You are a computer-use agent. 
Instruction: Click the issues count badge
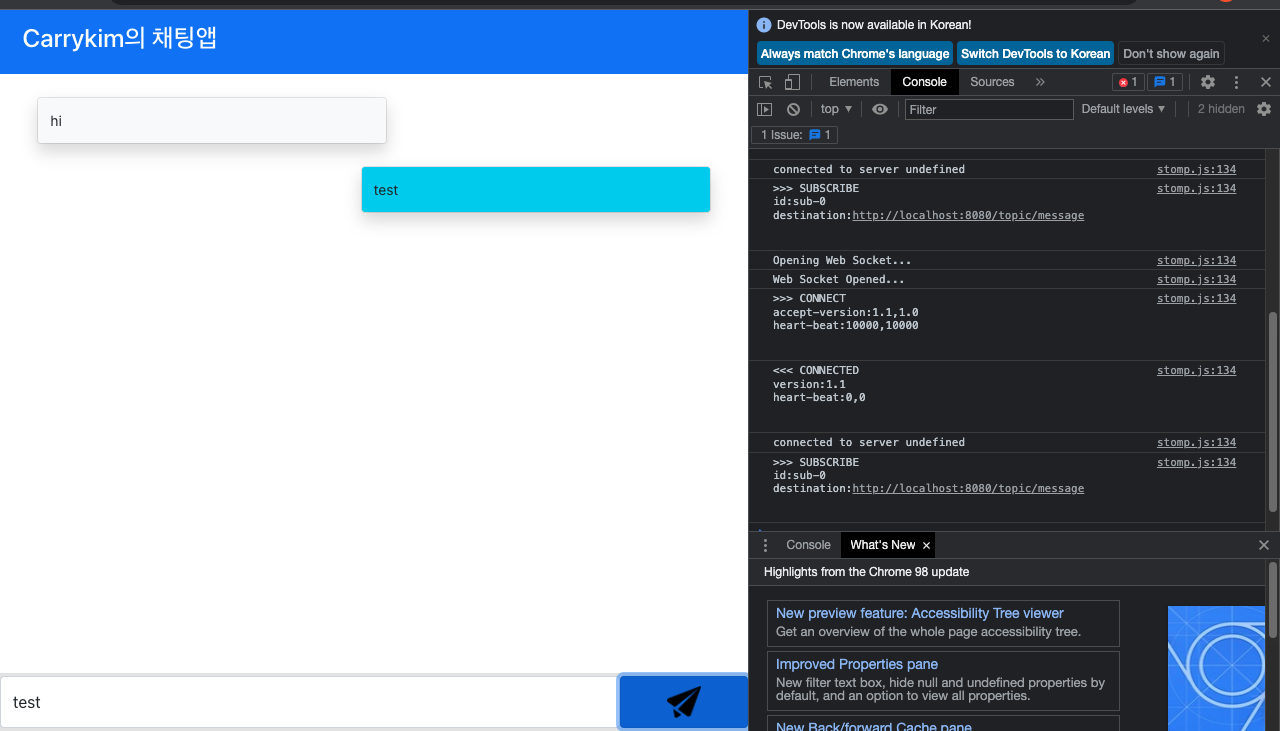point(1164,81)
